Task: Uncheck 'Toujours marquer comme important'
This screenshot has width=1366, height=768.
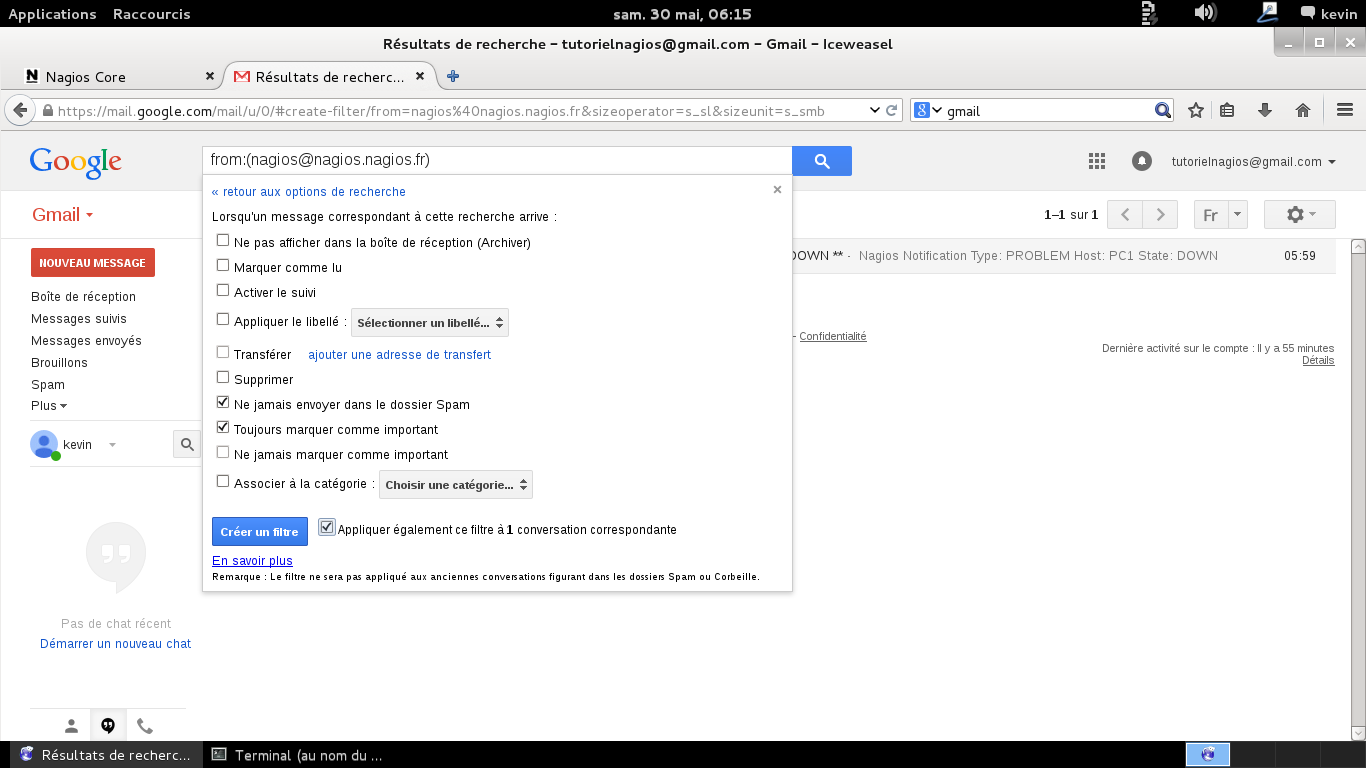Action: [x=223, y=428]
